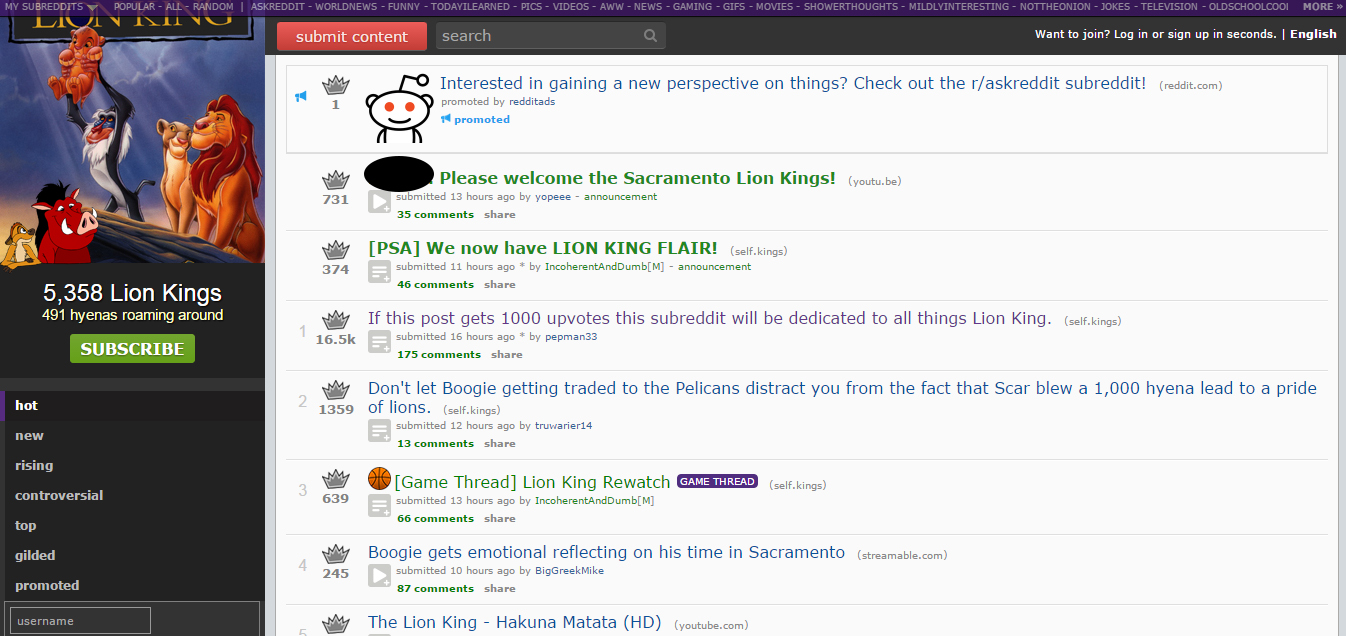Focus the username input field

point(79,621)
